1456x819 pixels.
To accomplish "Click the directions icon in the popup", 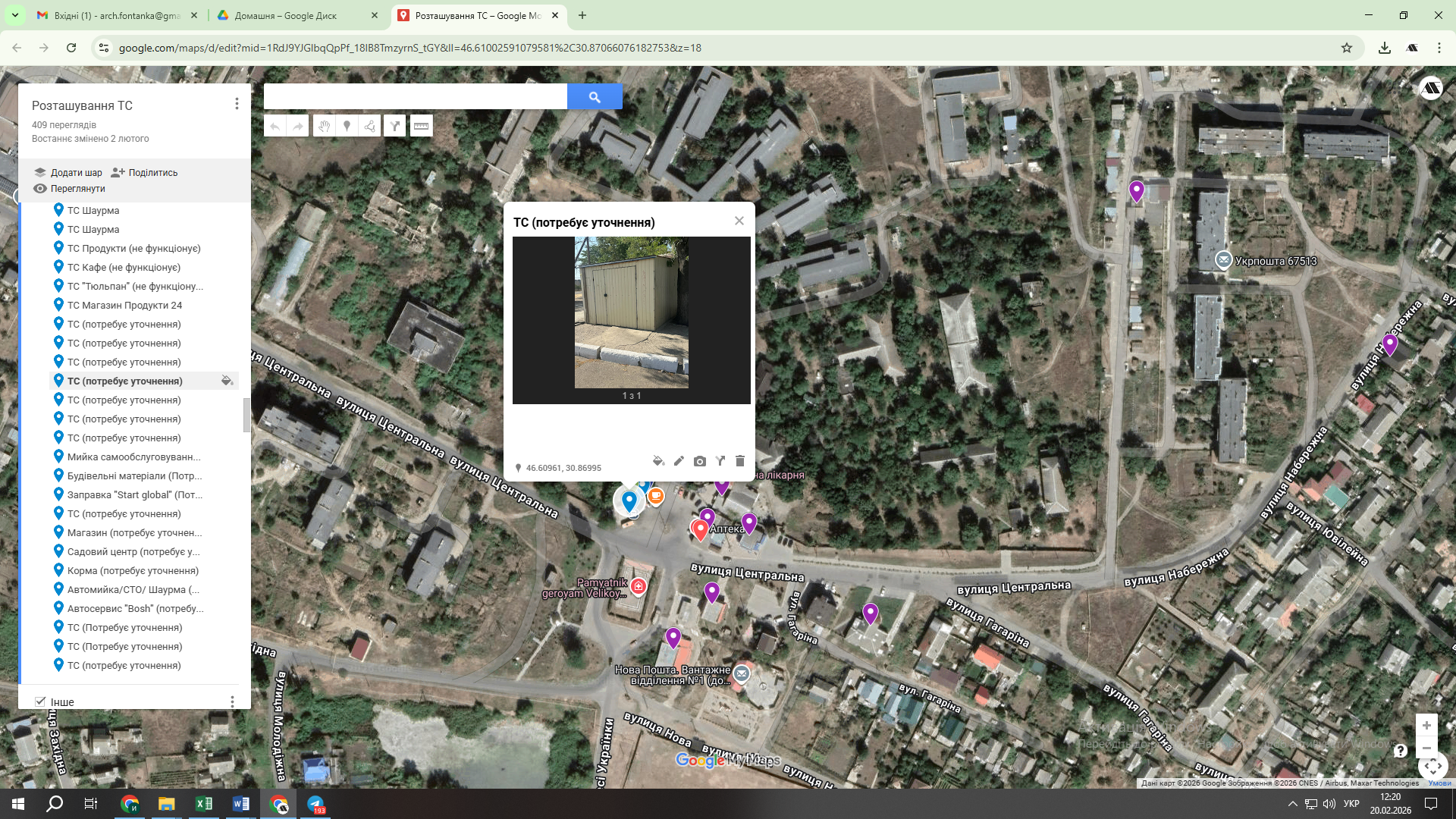I will click(x=720, y=461).
